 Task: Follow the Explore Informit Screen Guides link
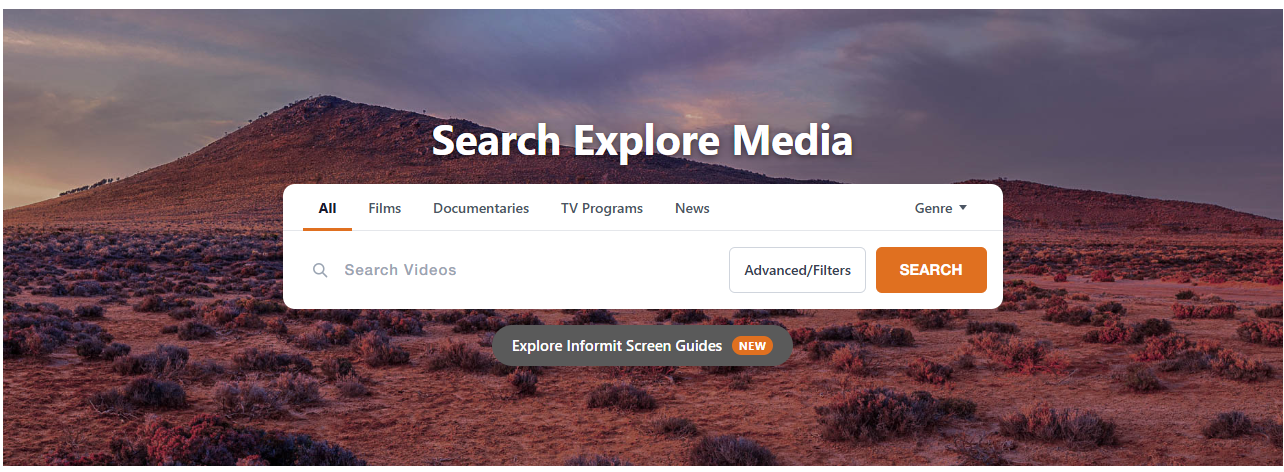point(617,346)
